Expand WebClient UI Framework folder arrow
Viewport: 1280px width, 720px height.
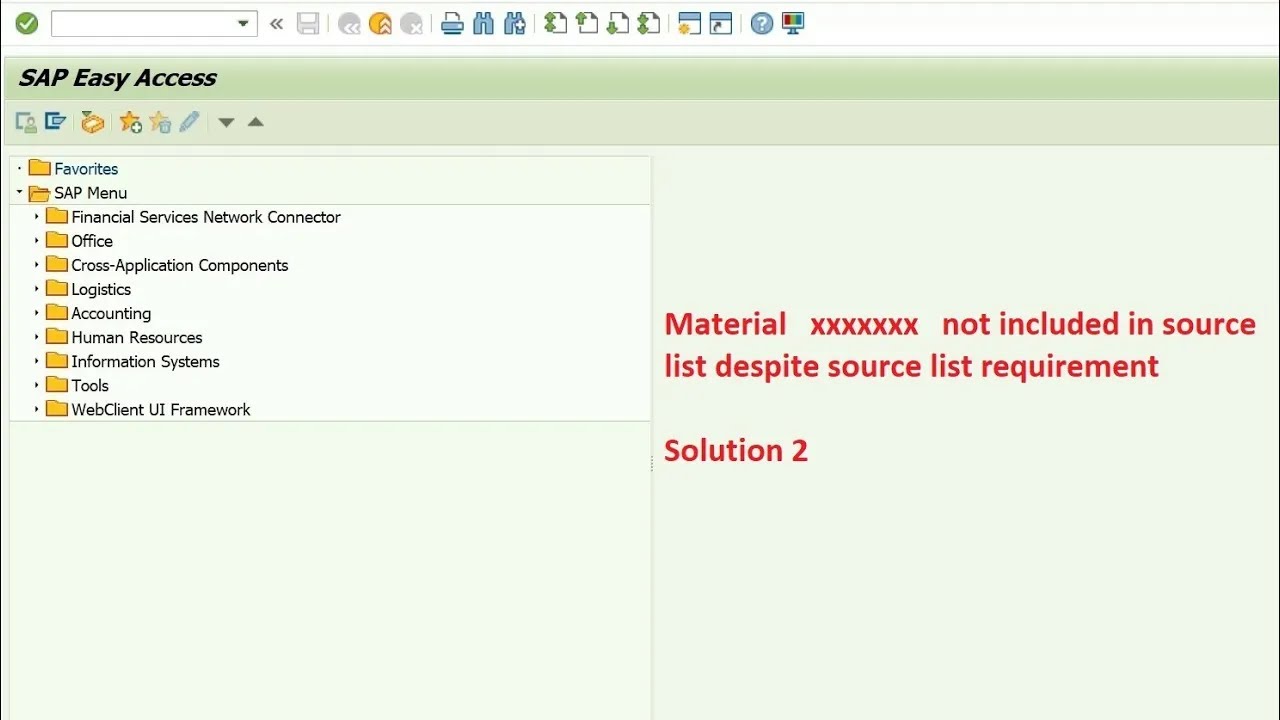pos(37,408)
